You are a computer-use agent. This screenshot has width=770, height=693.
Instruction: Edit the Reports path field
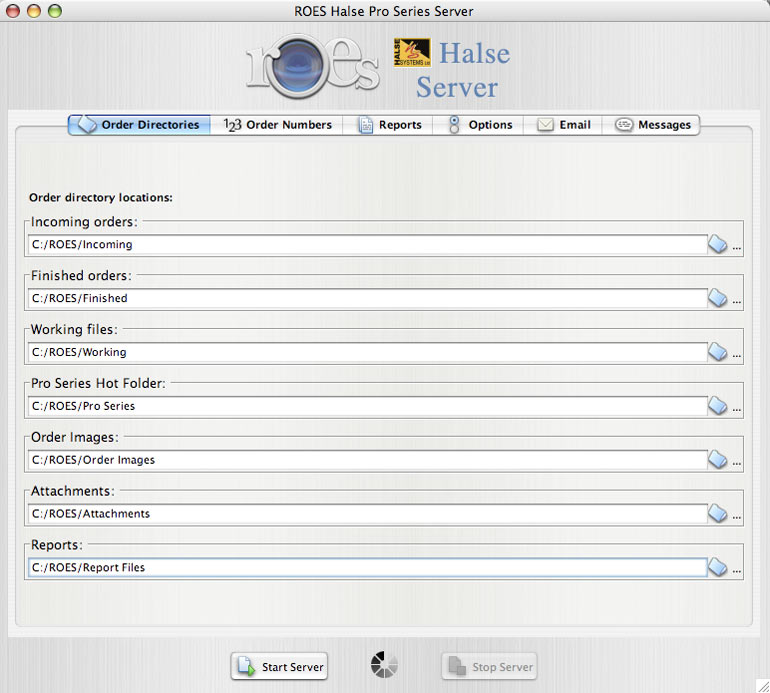click(367, 567)
